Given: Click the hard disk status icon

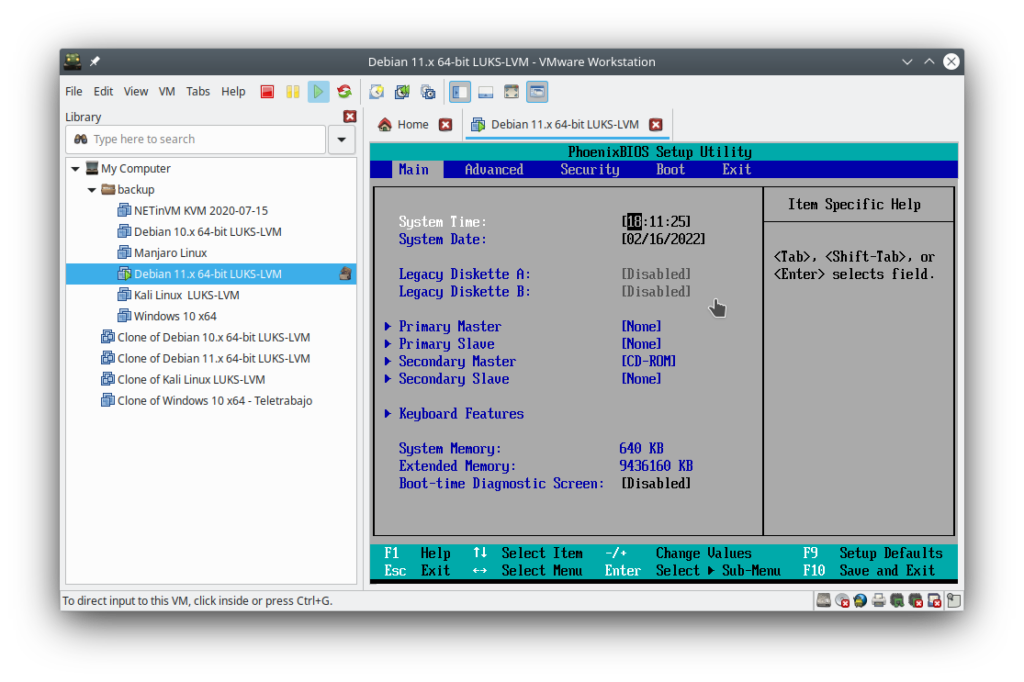Looking at the screenshot, I should (823, 600).
